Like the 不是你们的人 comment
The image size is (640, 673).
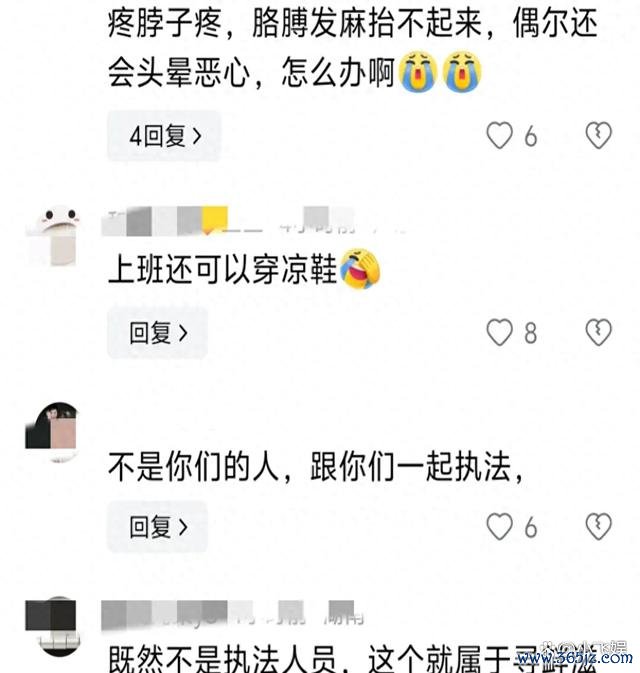point(499,526)
